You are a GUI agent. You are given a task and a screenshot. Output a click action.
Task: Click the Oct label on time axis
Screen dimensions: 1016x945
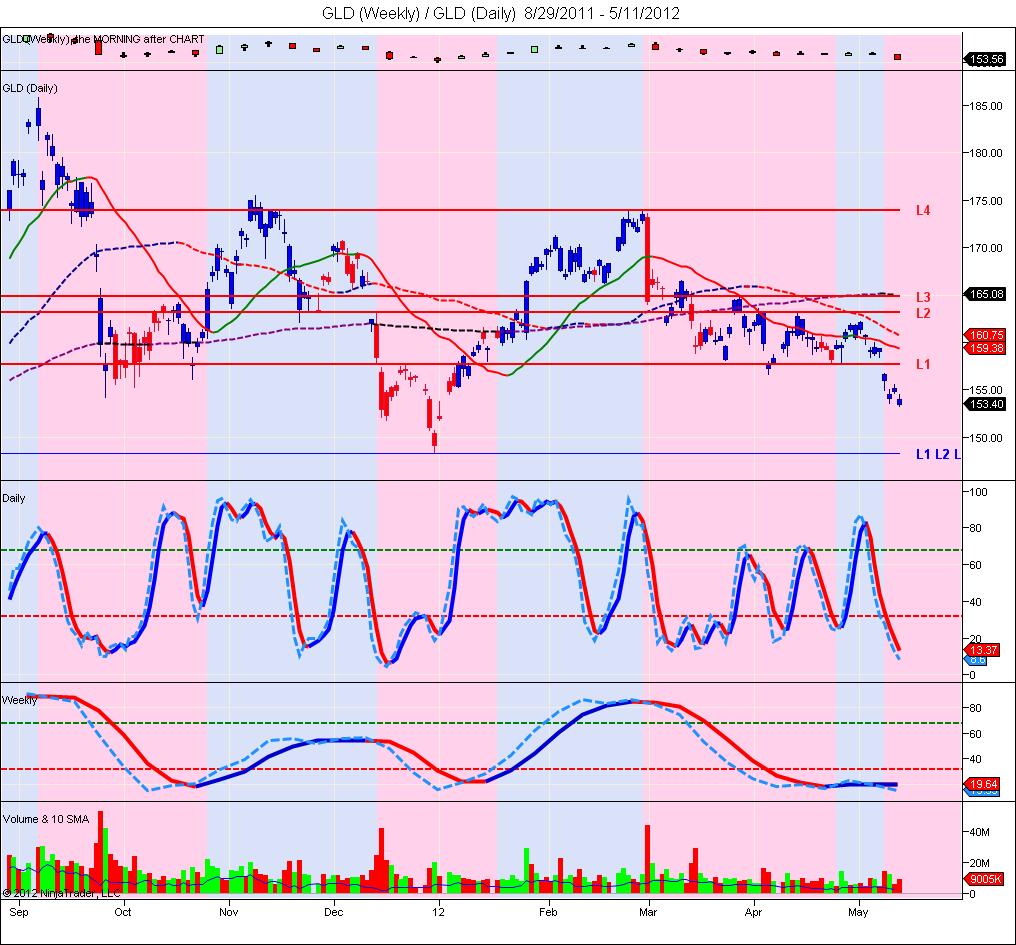tap(122, 913)
